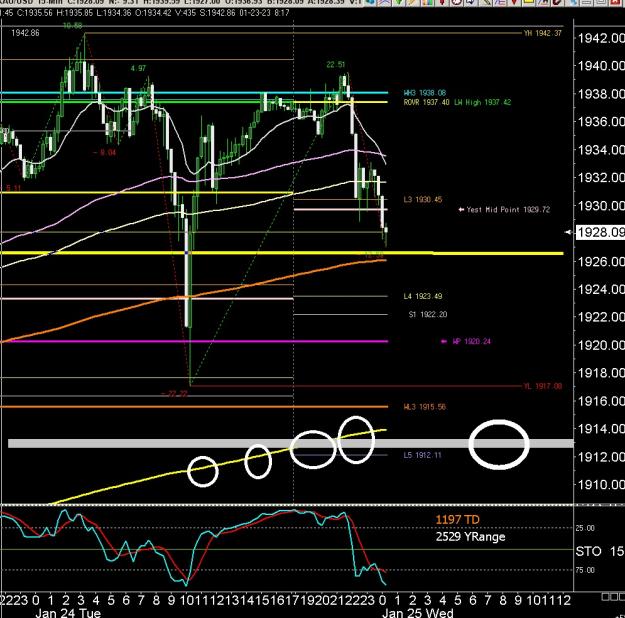The height and width of the screenshot is (618, 625).
Task: Select the WL3 1915.56 label
Action: pos(425,407)
